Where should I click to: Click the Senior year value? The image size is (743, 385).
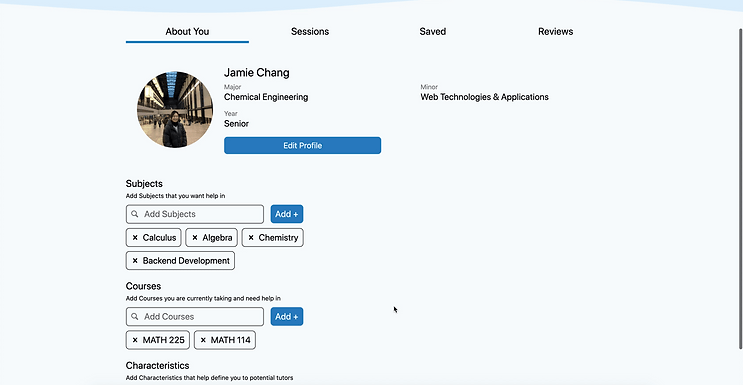click(x=236, y=124)
